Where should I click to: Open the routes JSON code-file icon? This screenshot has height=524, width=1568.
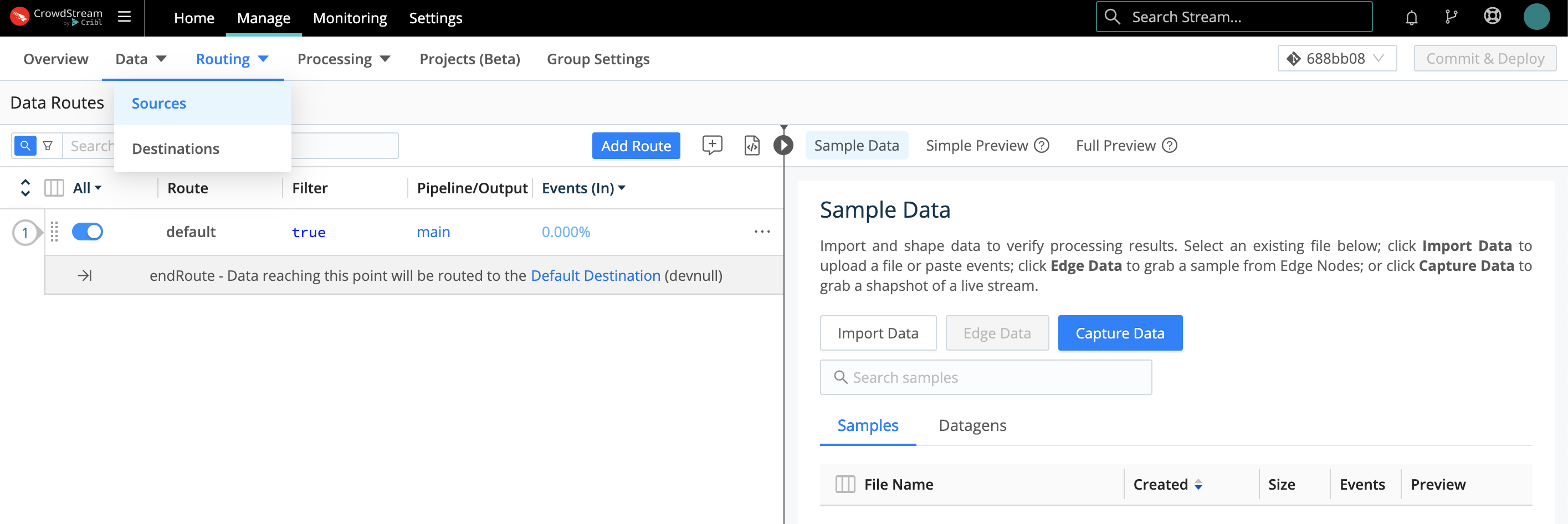pyautogui.click(x=752, y=146)
